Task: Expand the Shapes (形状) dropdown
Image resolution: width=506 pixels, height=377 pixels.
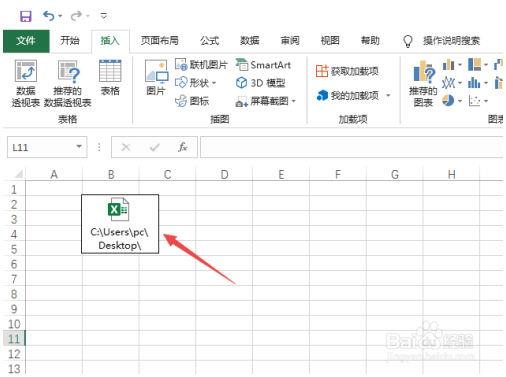Action: coord(214,83)
